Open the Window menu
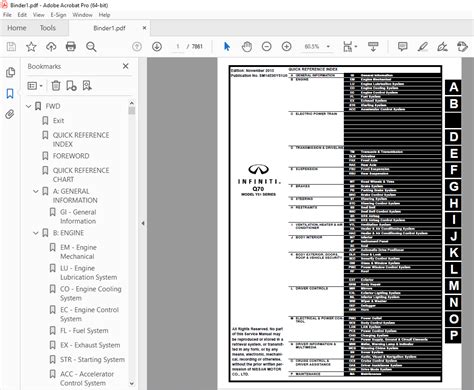Image resolution: width=474 pixels, height=390 pixels. tap(82, 15)
